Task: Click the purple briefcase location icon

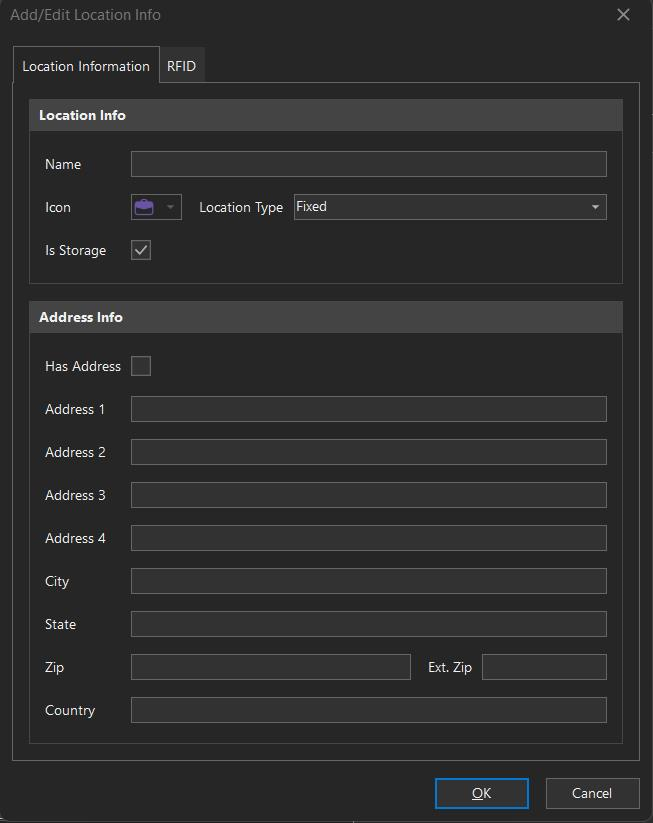Action: (144, 207)
